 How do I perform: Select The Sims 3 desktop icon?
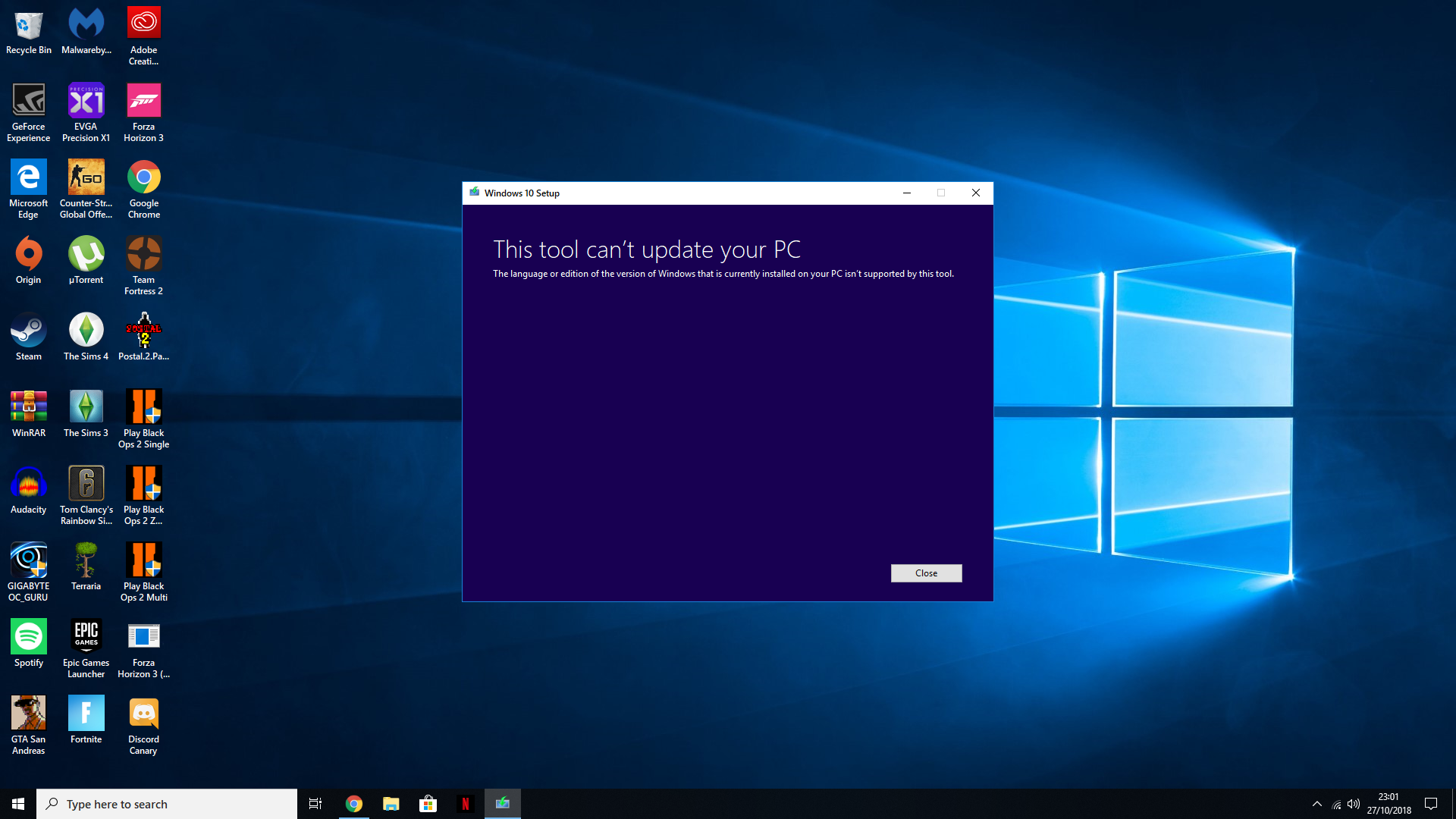[86, 414]
